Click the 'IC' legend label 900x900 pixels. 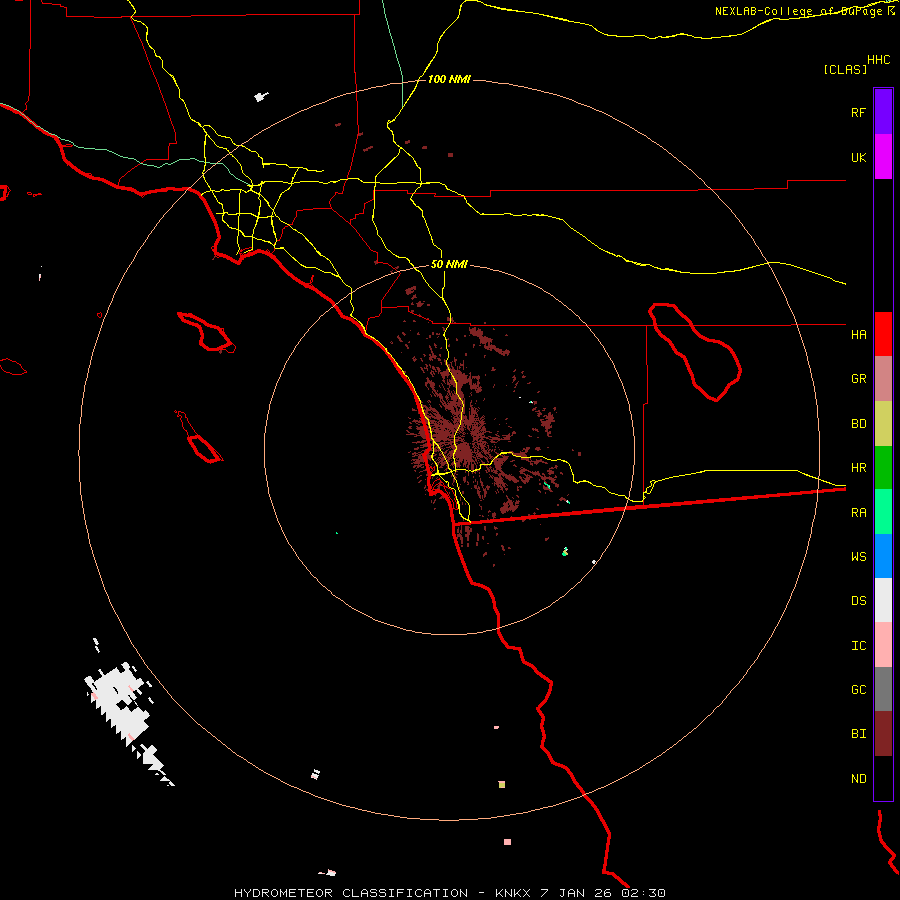click(x=858, y=646)
